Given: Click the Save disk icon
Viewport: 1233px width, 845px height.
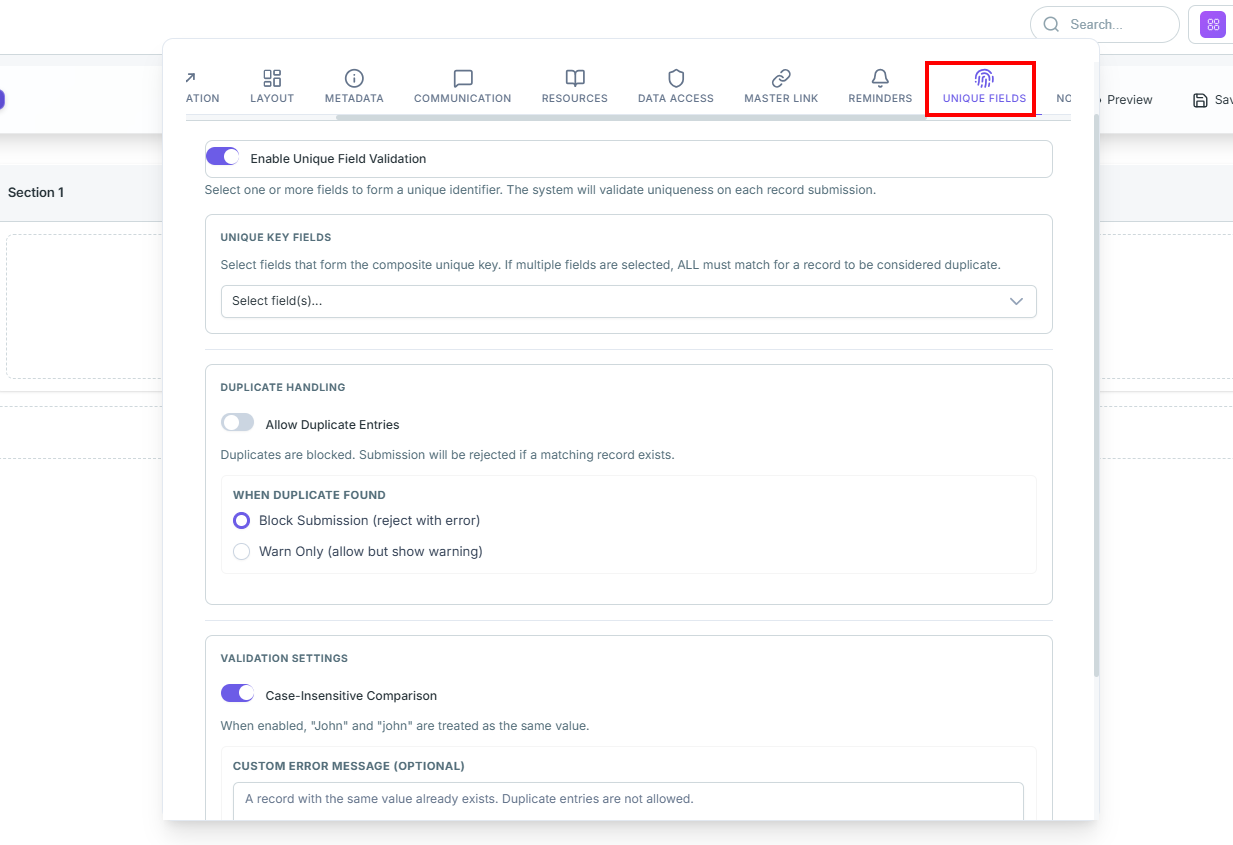Looking at the screenshot, I should tap(1200, 100).
